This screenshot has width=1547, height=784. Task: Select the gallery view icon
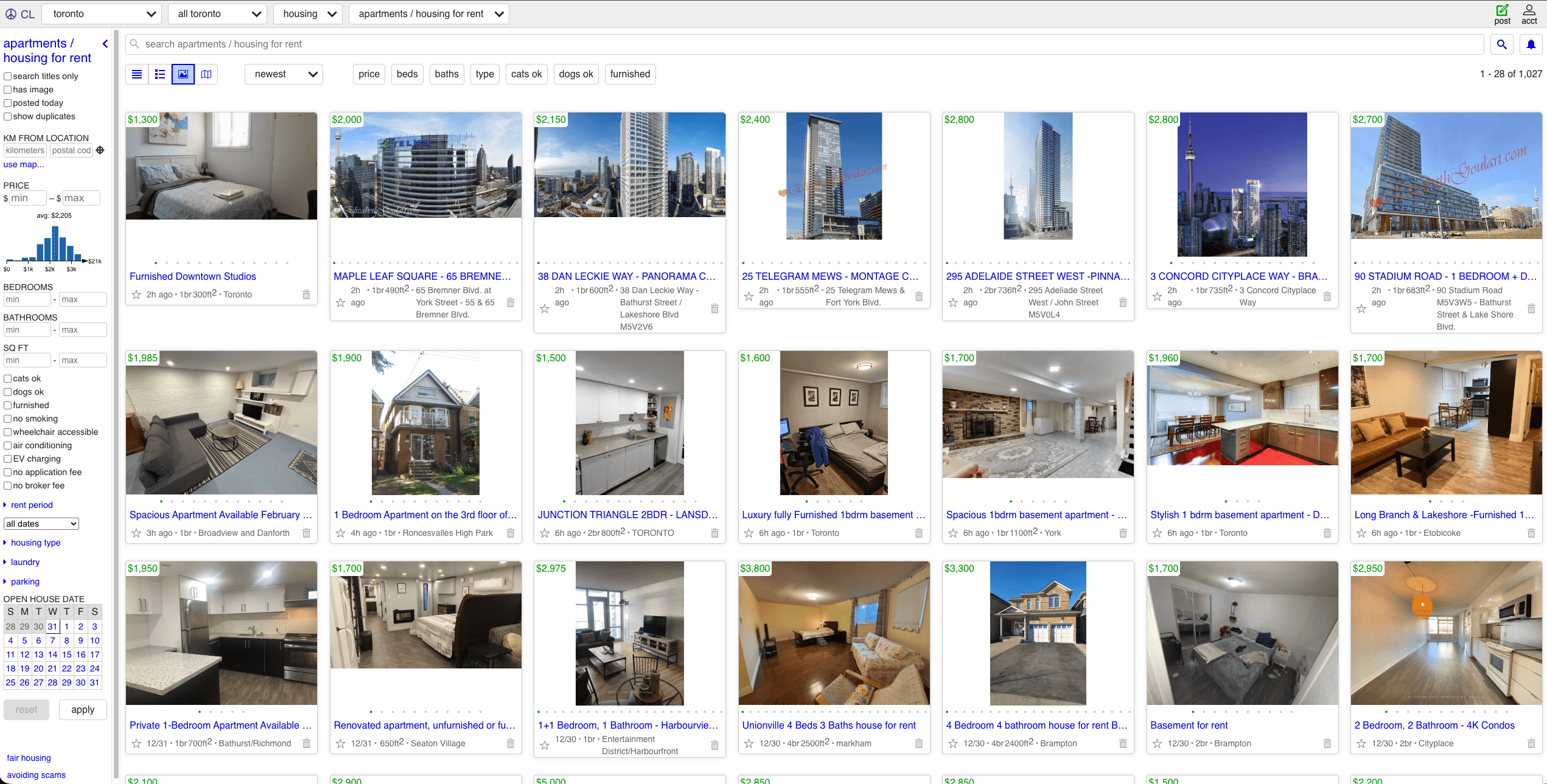pyautogui.click(x=183, y=74)
